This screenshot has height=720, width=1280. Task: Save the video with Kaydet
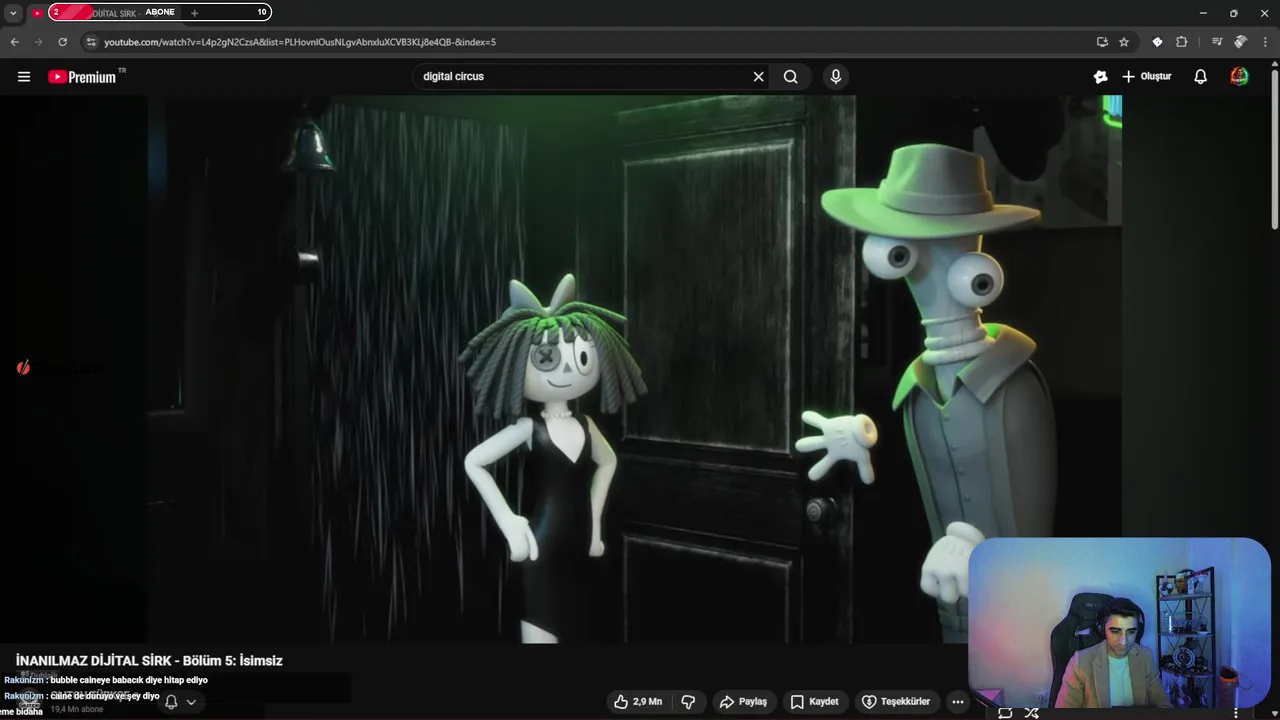pos(814,702)
